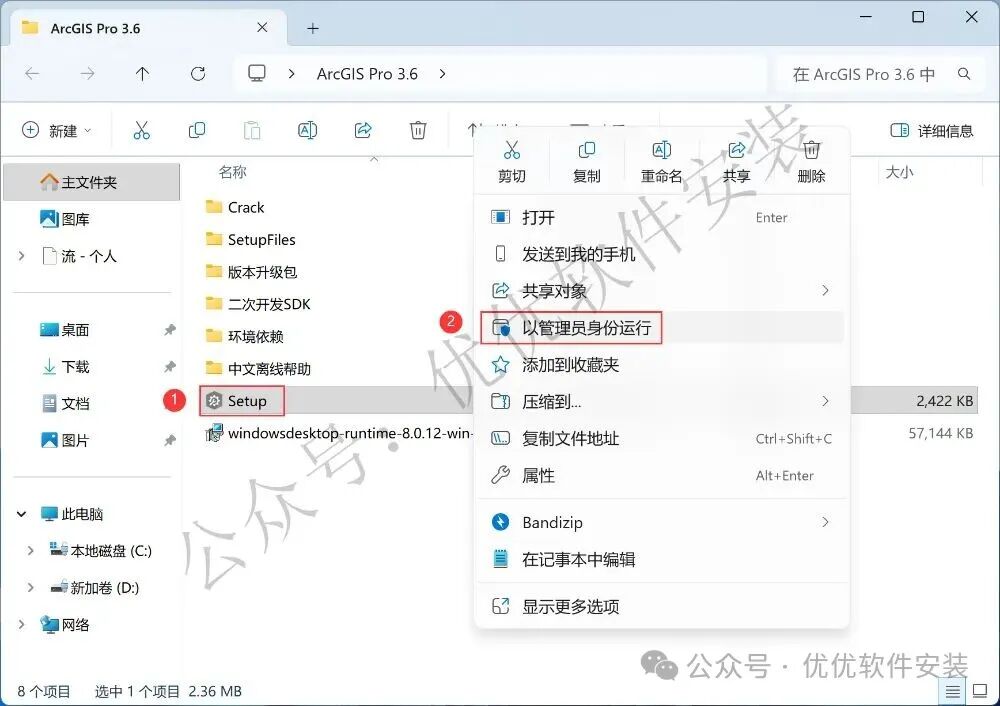This screenshot has height=706, width=1000.
Task: Choose 显示更多选项
Action: [662, 606]
